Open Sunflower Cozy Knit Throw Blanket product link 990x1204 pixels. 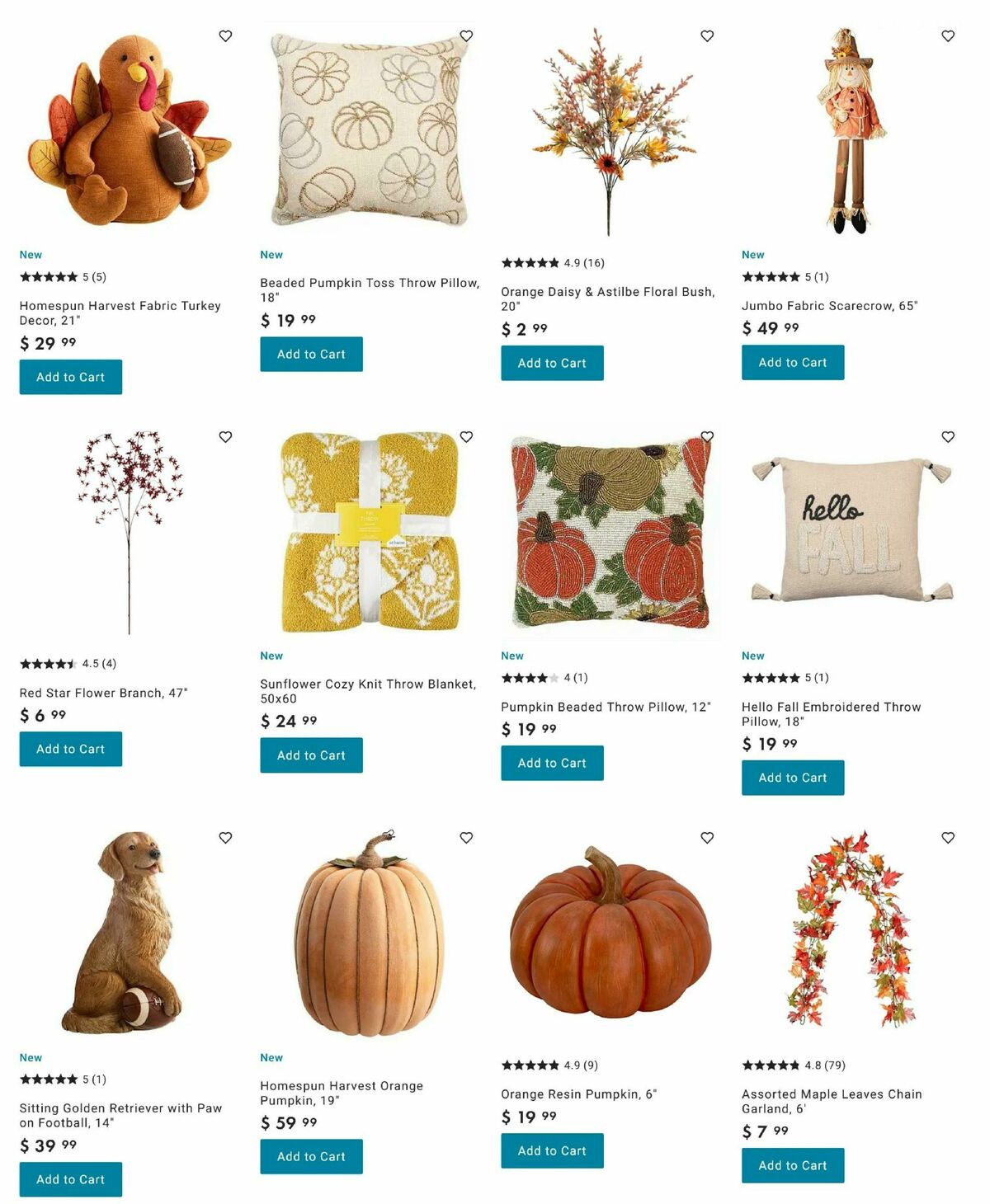368,691
